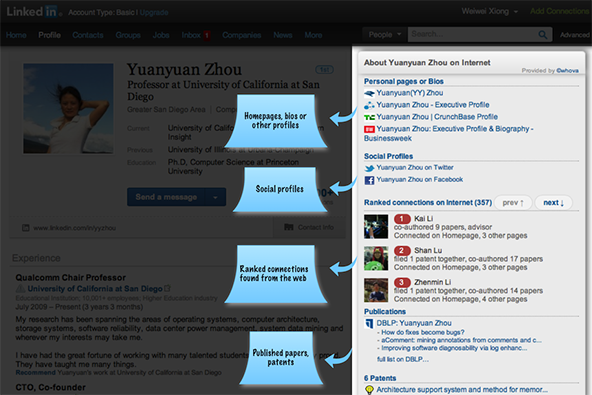592x395 pixels.
Task: Open the Architecture support system patent link
Action: coord(462,390)
